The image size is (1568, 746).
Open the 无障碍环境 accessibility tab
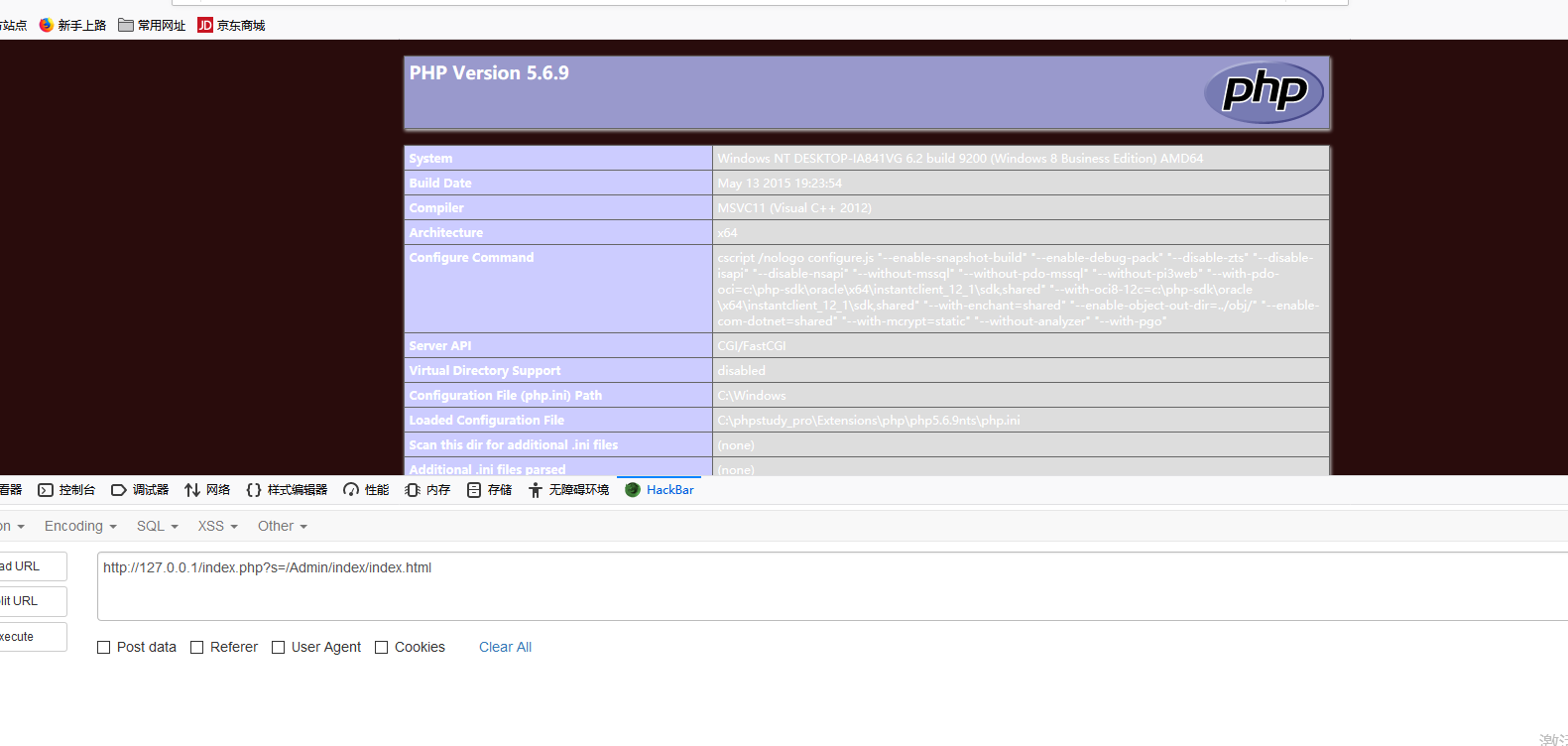point(568,490)
